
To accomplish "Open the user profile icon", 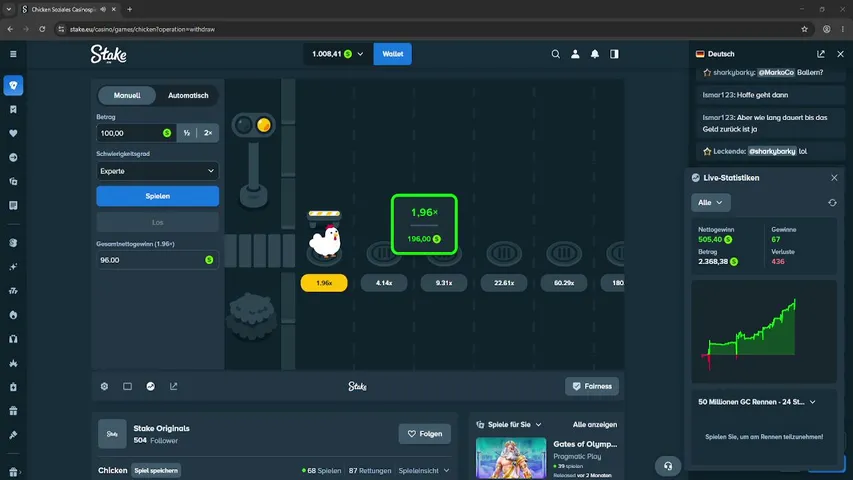I will tap(575, 54).
